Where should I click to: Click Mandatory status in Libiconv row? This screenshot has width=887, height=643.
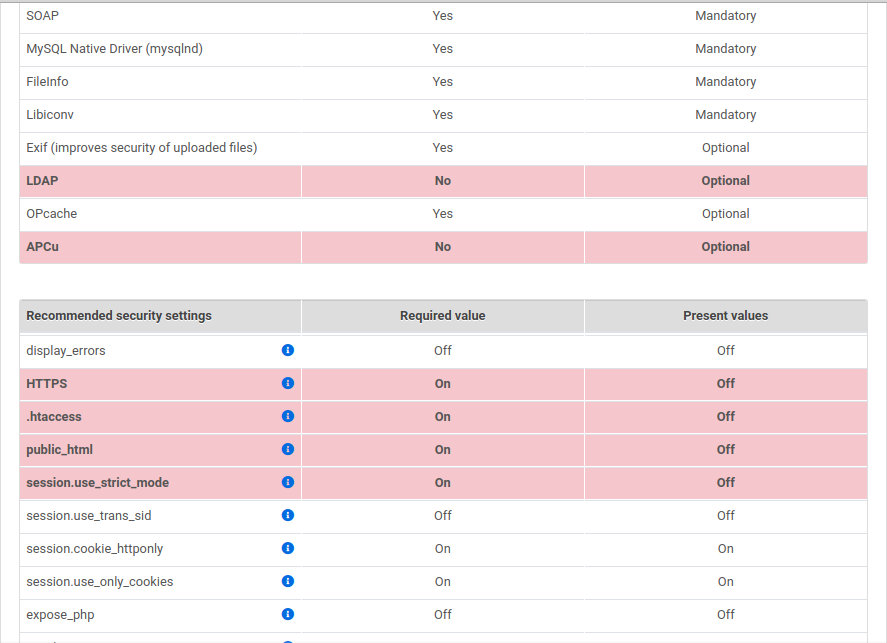coord(726,115)
